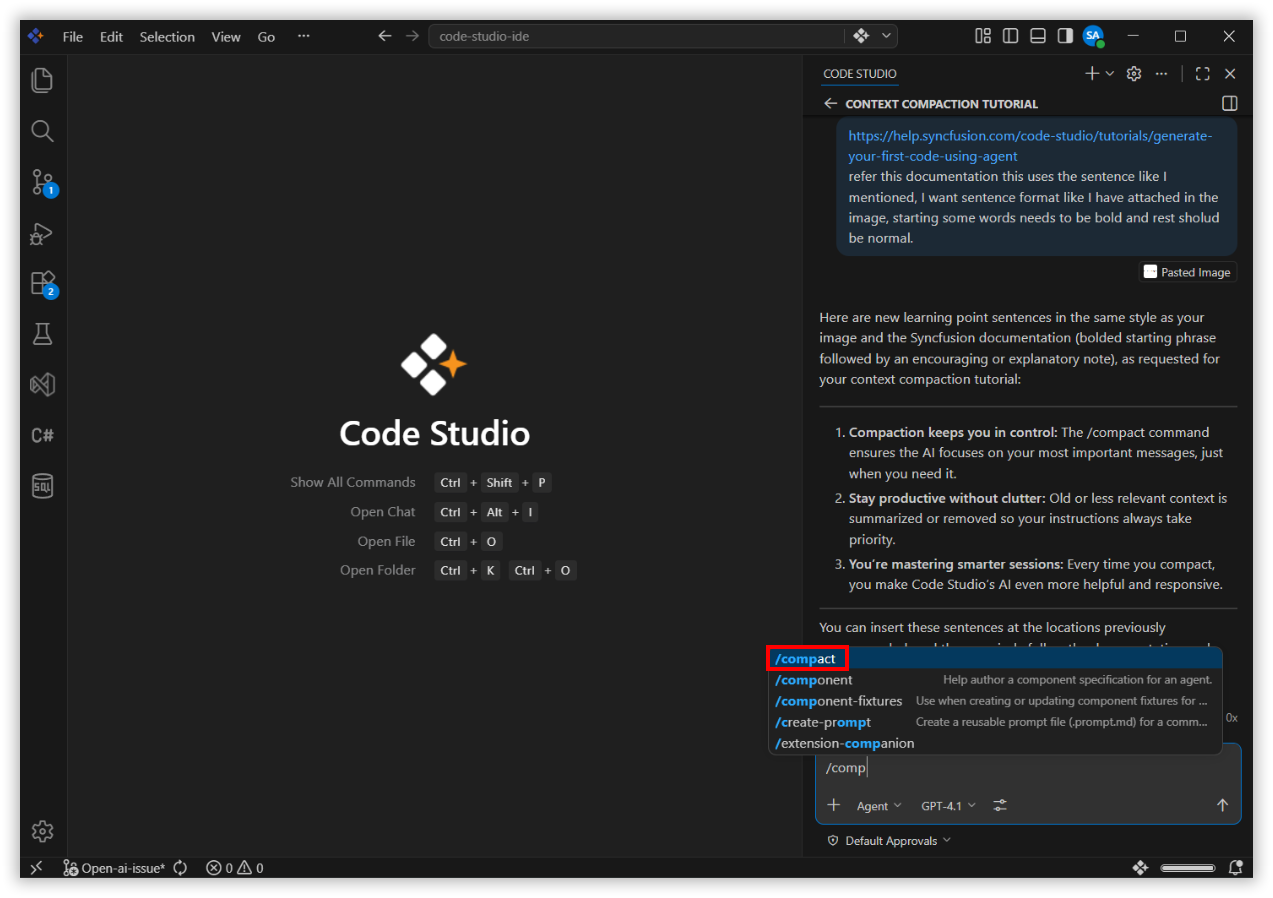1273x898 pixels.
Task: Expand the command center dropdown chevron
Action: coord(886,36)
